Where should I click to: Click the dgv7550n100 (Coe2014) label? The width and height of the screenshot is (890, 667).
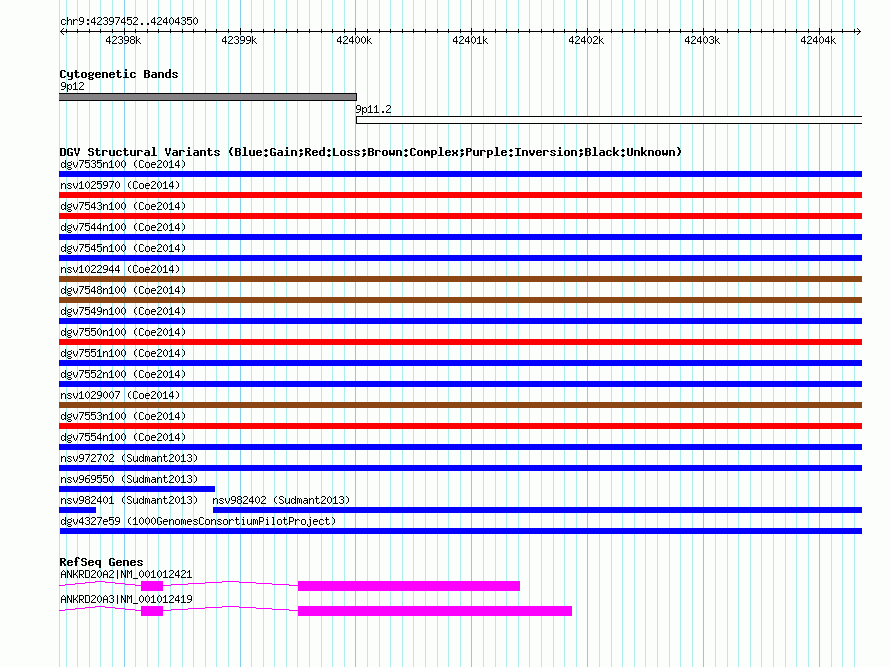pyautogui.click(x=123, y=332)
